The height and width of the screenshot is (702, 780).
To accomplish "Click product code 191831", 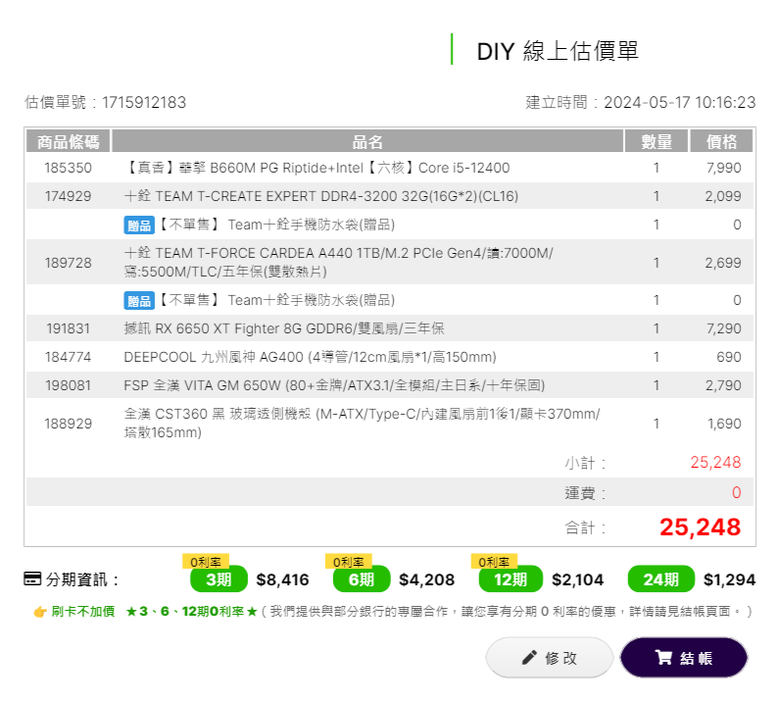I will click(x=68, y=328).
